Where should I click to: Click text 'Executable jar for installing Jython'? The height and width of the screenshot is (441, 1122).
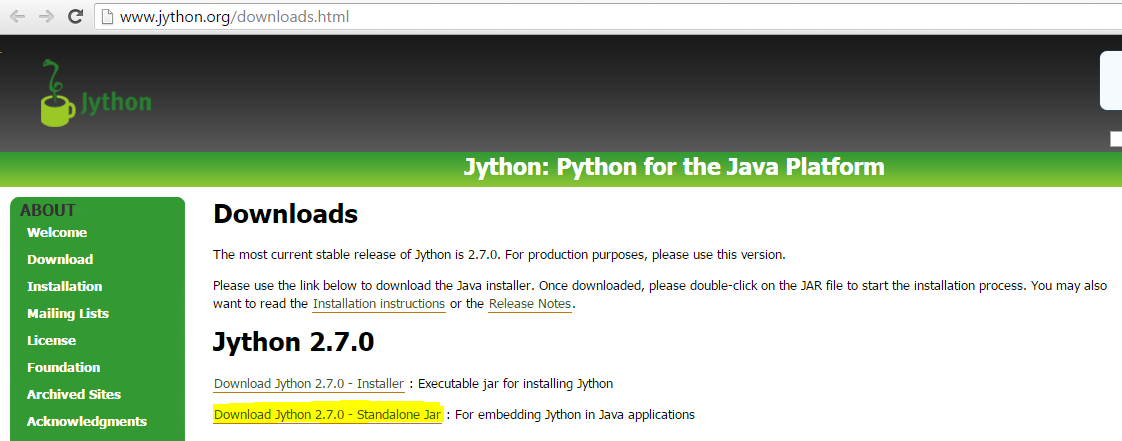point(515,384)
